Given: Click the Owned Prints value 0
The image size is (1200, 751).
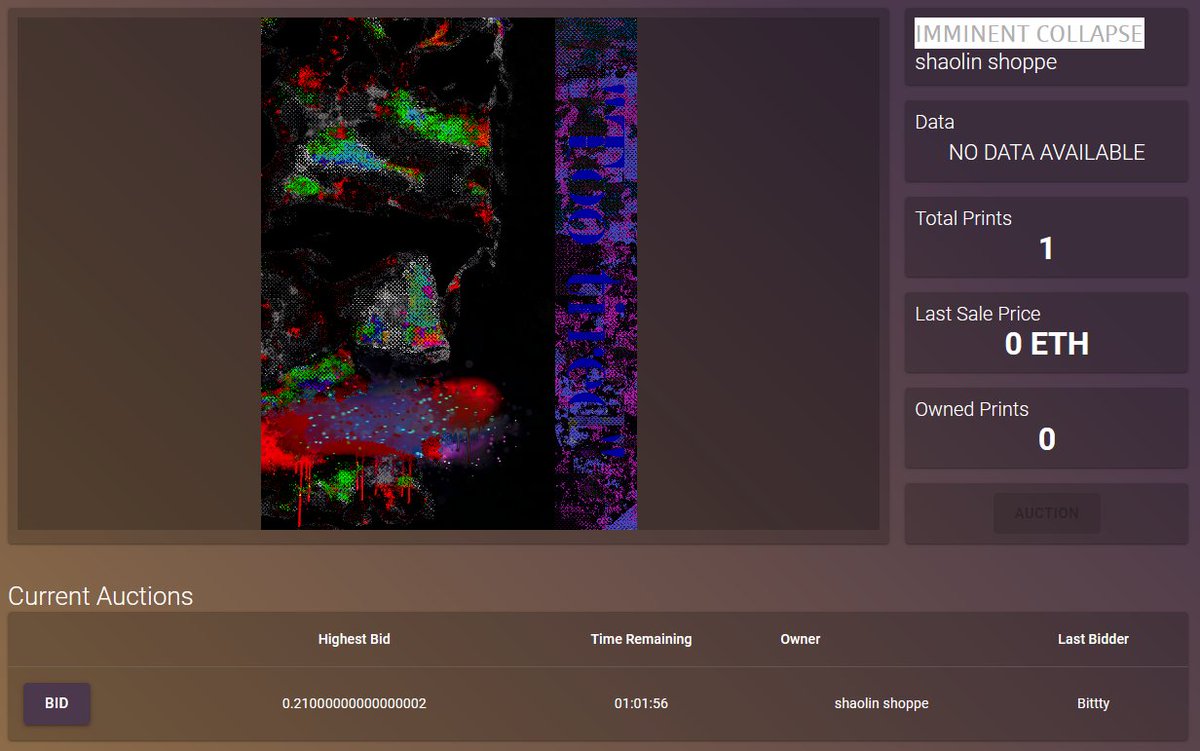Looking at the screenshot, I should click(x=1047, y=439).
